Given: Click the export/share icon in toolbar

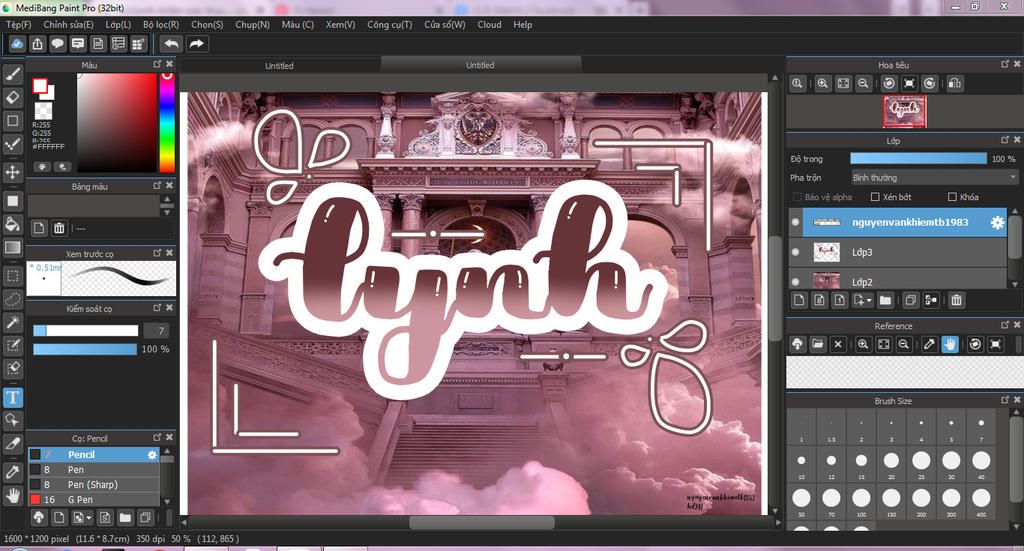Looking at the screenshot, I should click(x=37, y=44).
